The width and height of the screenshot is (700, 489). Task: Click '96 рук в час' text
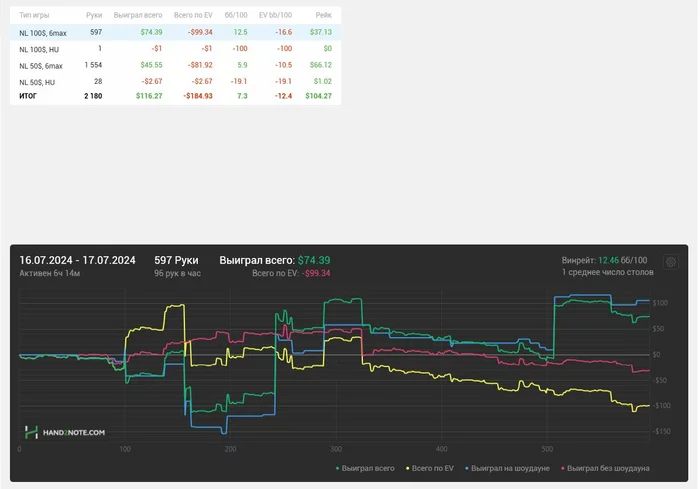click(177, 273)
